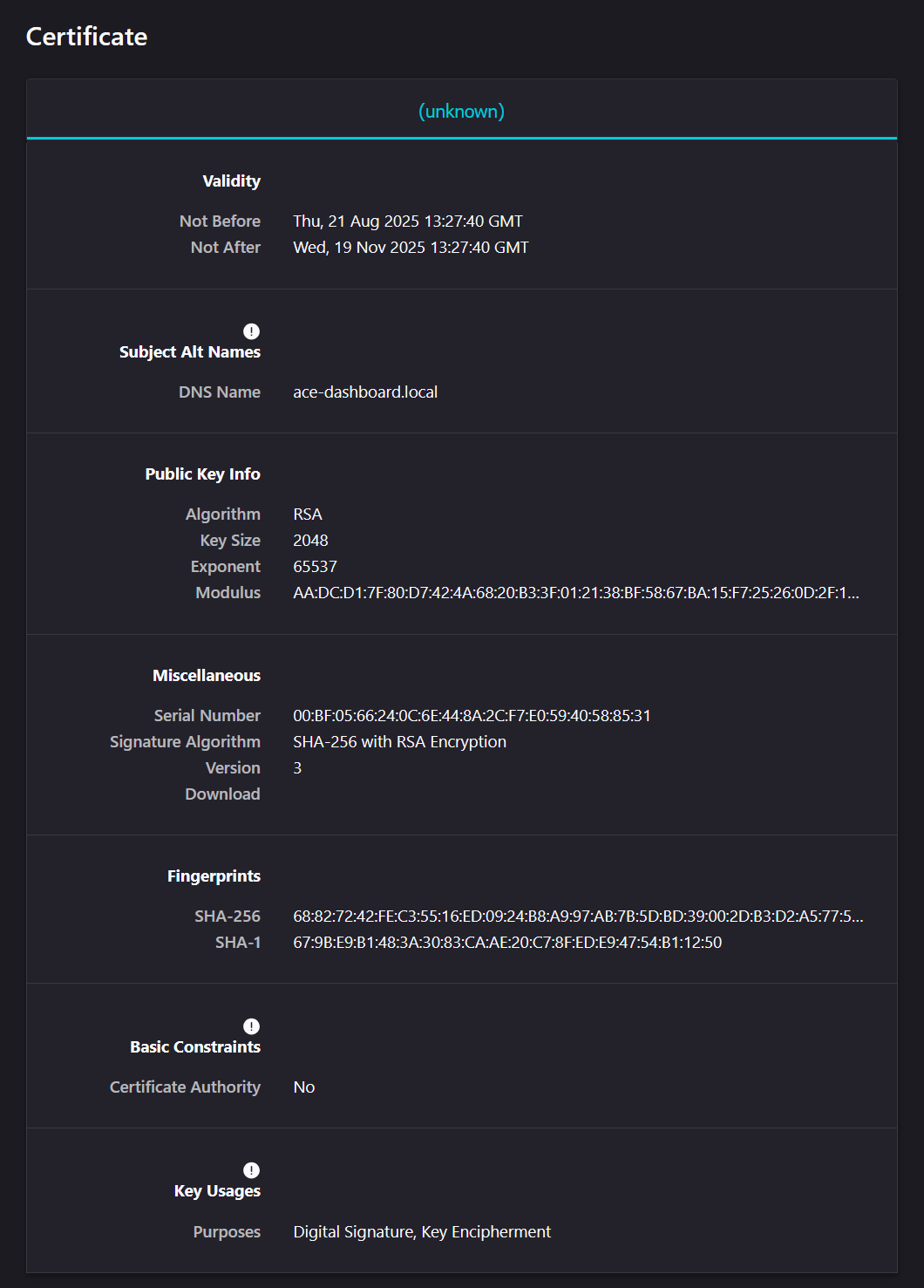The width and height of the screenshot is (924, 1288).
Task: Click the Serial Number value
Action: (472, 716)
